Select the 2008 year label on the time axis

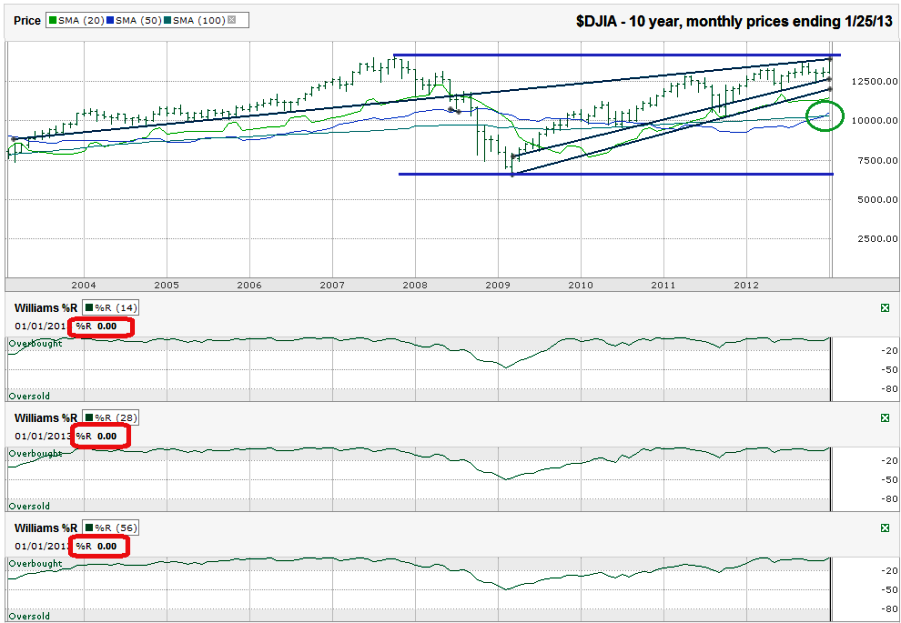[x=415, y=285]
